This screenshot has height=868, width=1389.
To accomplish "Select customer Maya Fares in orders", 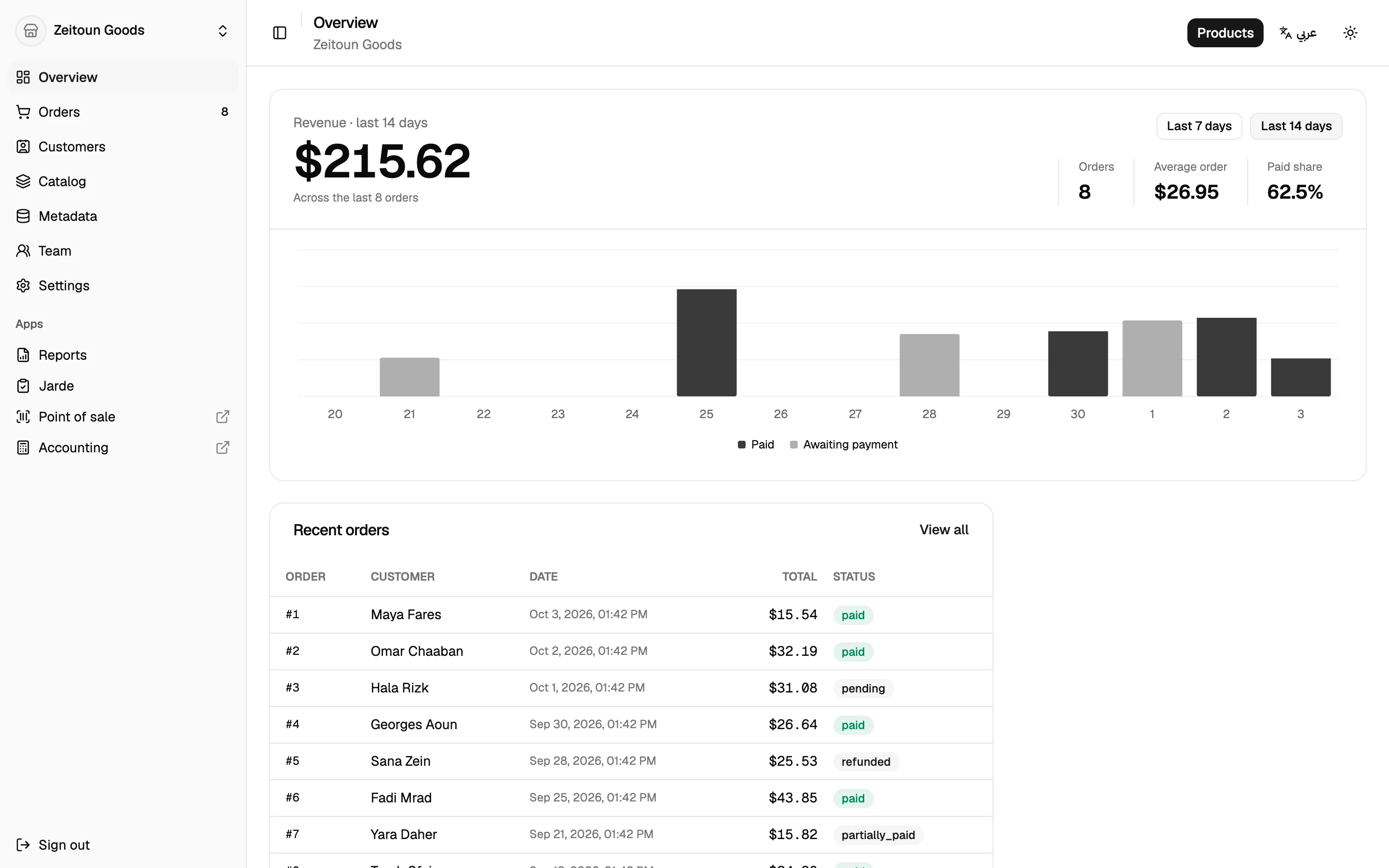I will click(x=406, y=615).
